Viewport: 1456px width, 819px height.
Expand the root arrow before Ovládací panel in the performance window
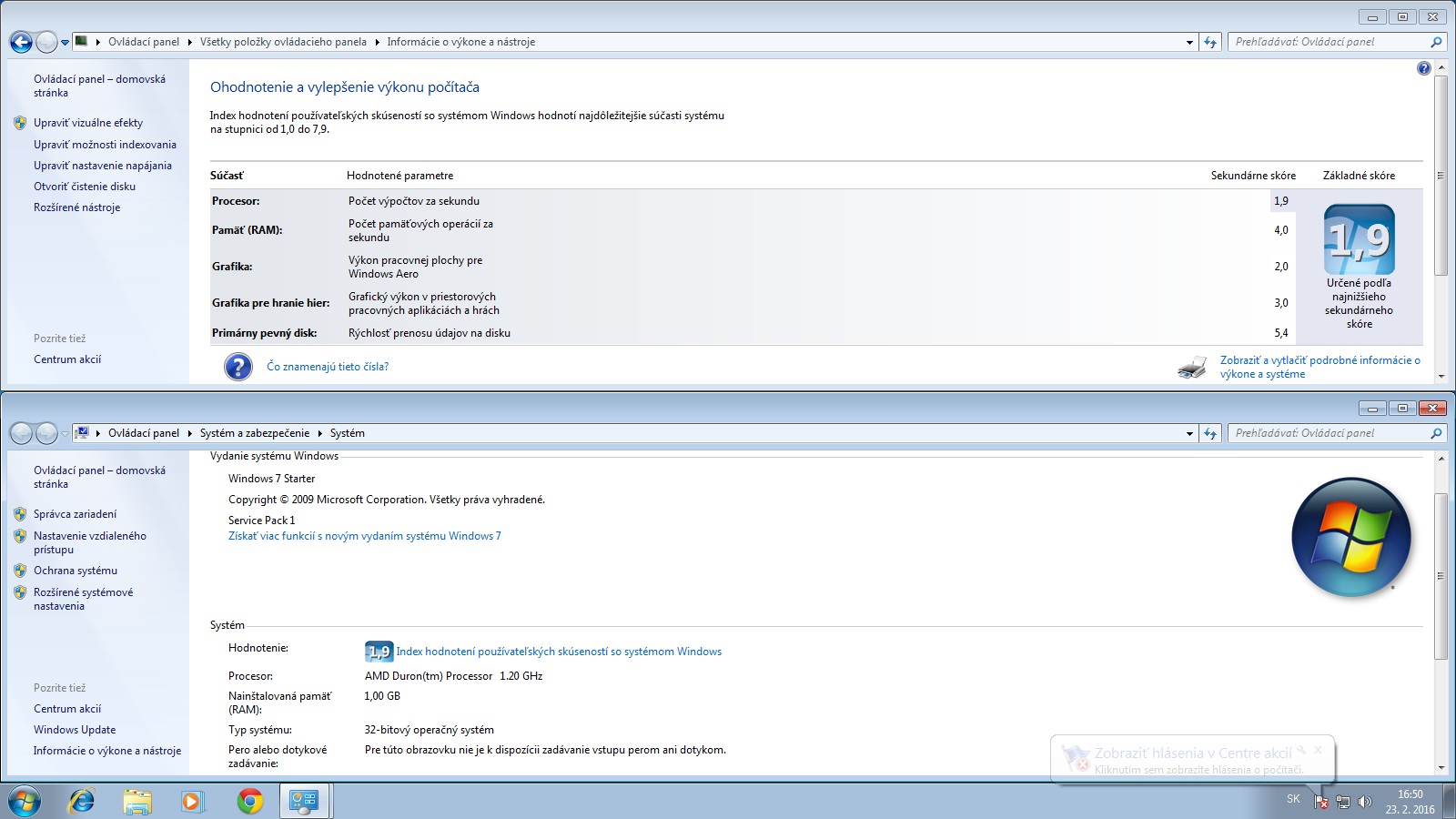[x=97, y=42]
